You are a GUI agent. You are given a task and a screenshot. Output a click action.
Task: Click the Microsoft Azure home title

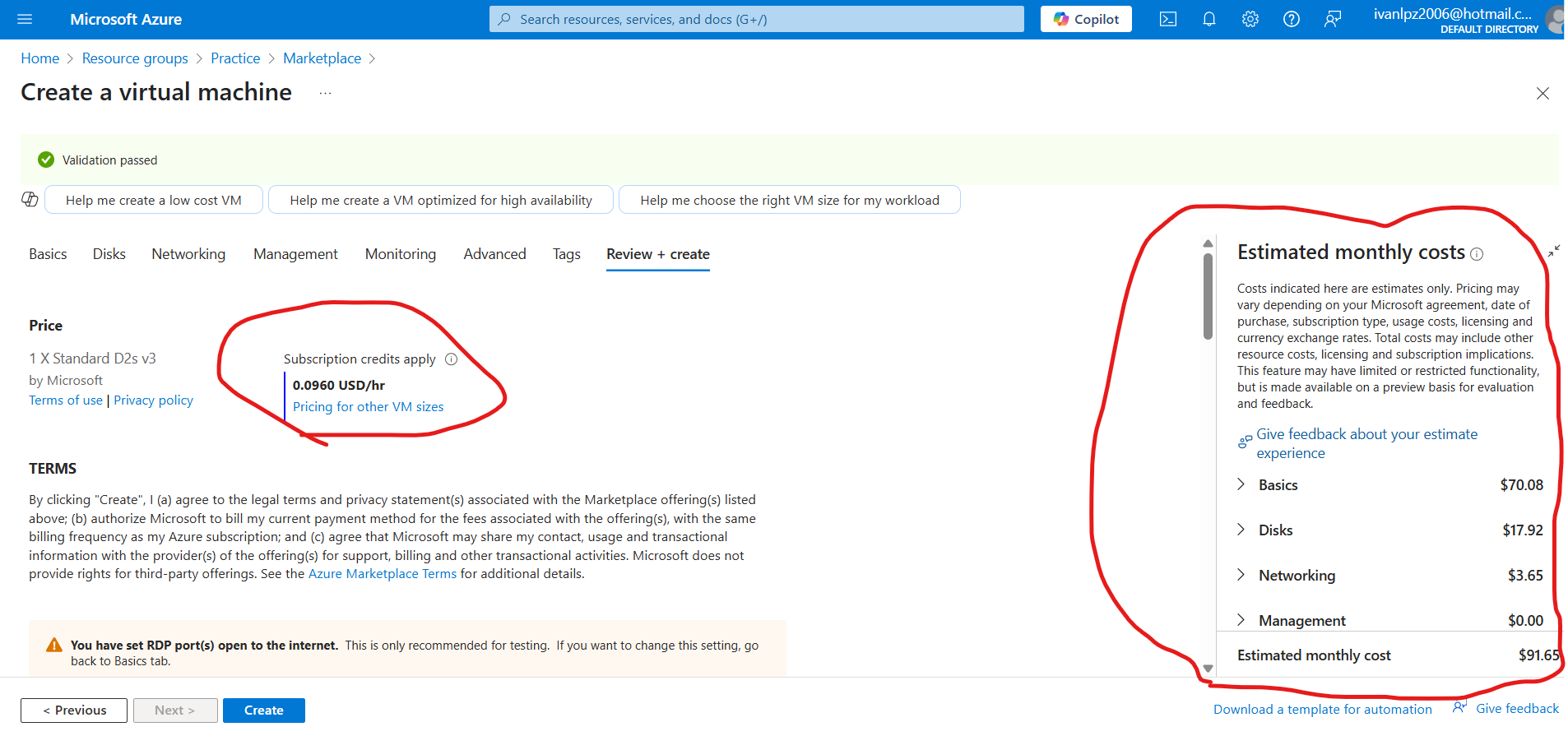126,19
